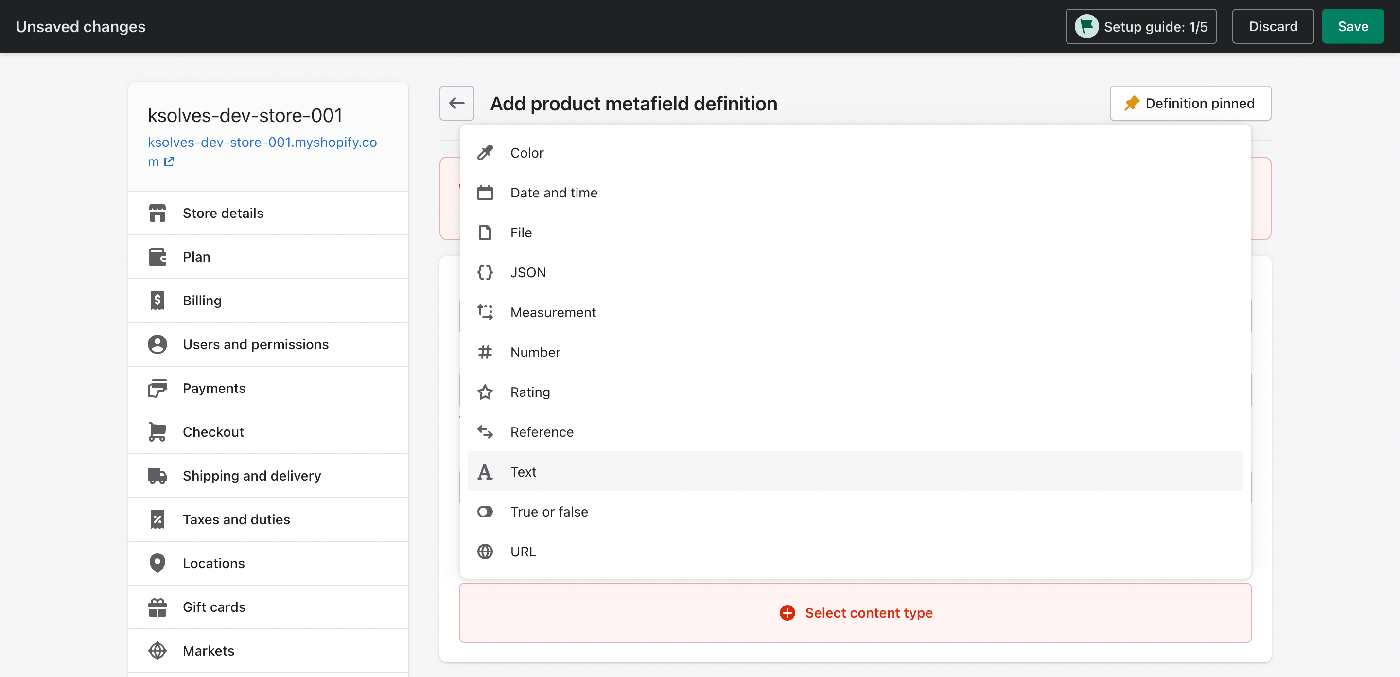
Task: Go to Plan settings
Action: point(268,257)
